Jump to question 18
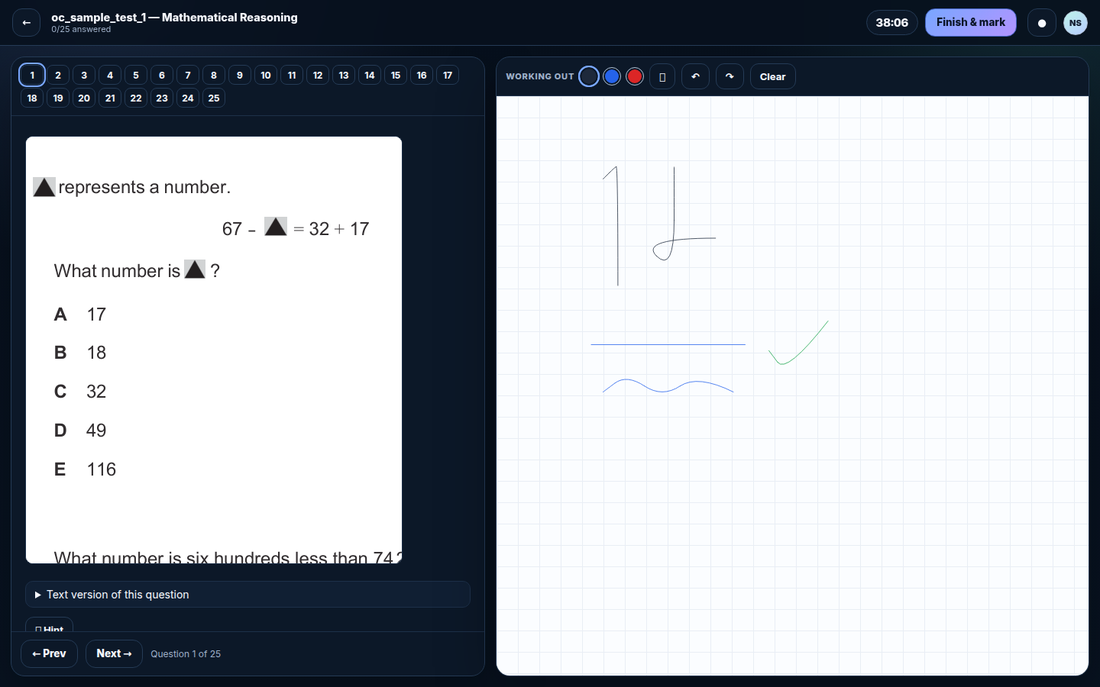This screenshot has height=687, width=1100. (x=32, y=98)
